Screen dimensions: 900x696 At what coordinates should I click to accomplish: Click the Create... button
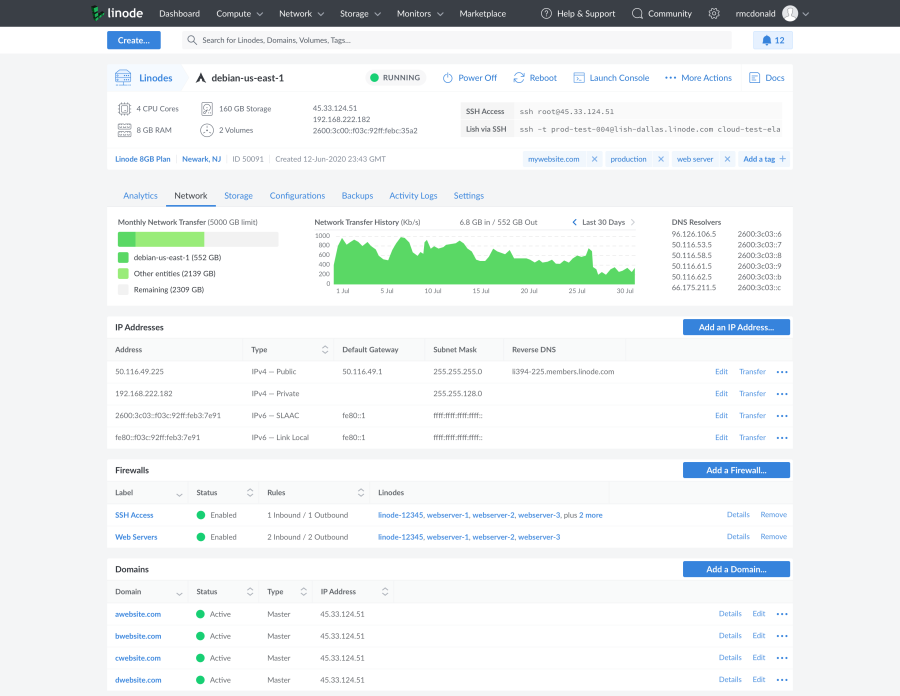pos(134,40)
